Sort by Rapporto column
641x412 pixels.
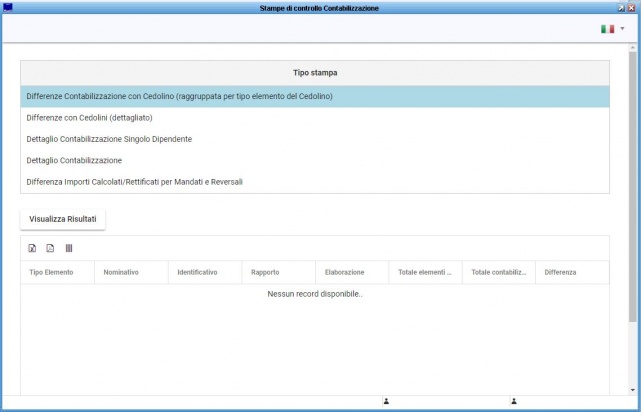coord(278,272)
